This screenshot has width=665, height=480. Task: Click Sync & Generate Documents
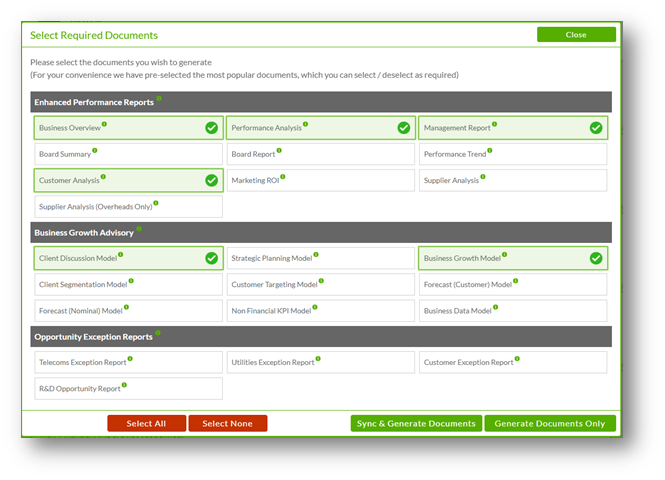(x=416, y=423)
